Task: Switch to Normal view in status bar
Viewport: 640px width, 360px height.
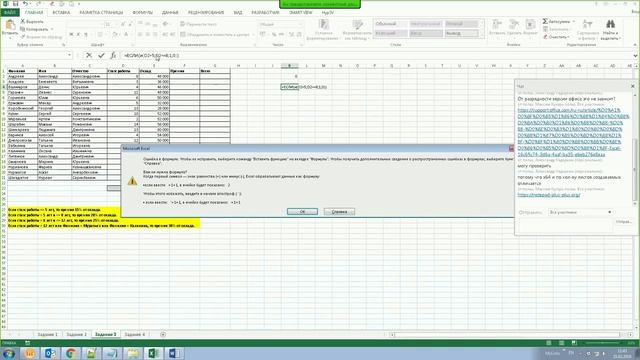Action: (549, 343)
